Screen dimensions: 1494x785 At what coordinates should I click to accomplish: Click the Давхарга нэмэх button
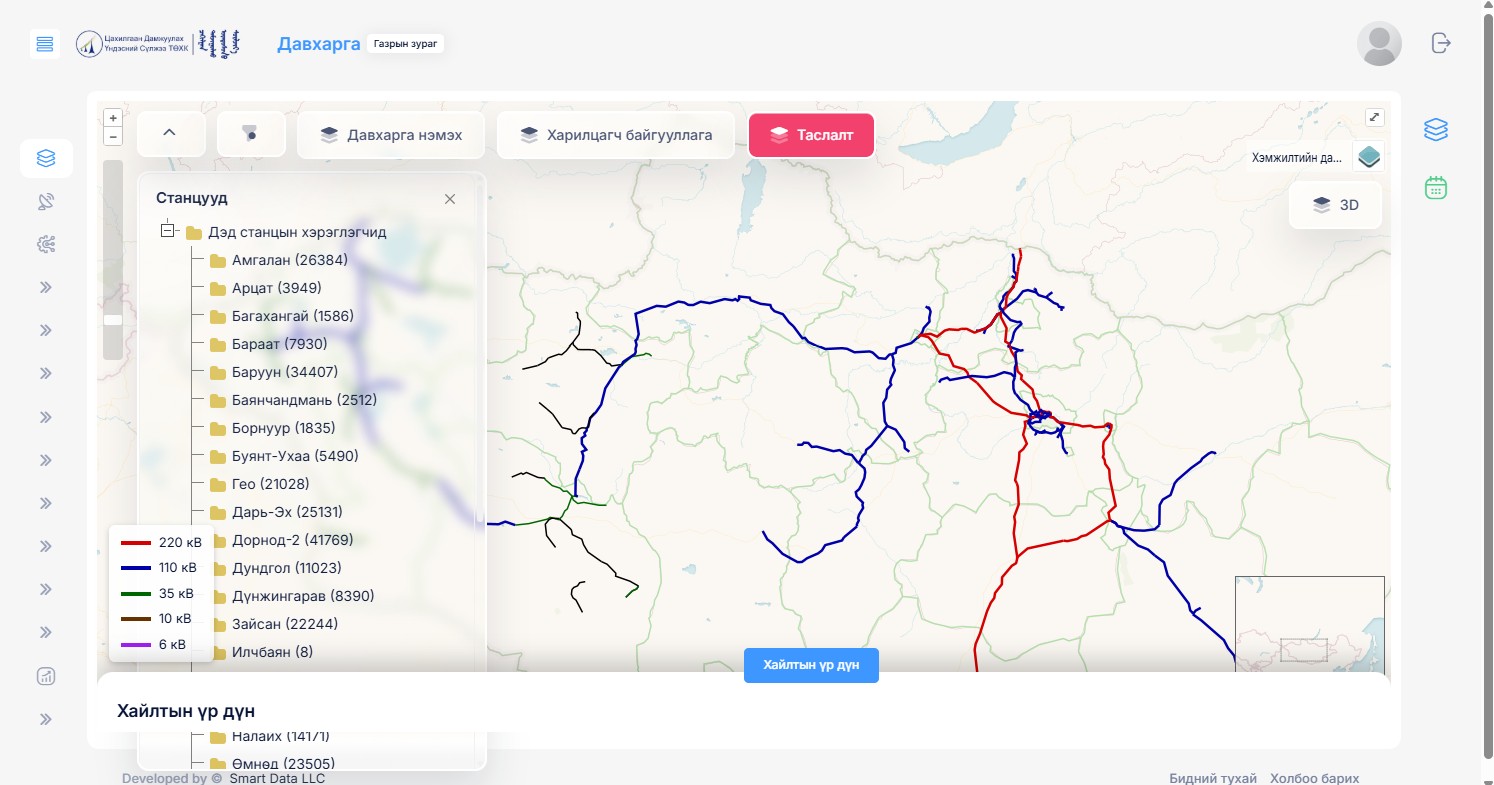(391, 135)
